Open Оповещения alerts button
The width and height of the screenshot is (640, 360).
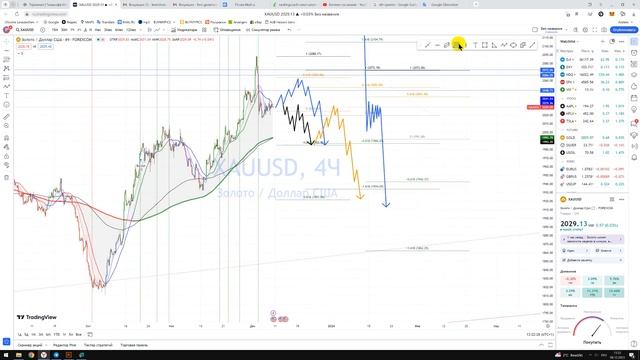click(x=227, y=30)
